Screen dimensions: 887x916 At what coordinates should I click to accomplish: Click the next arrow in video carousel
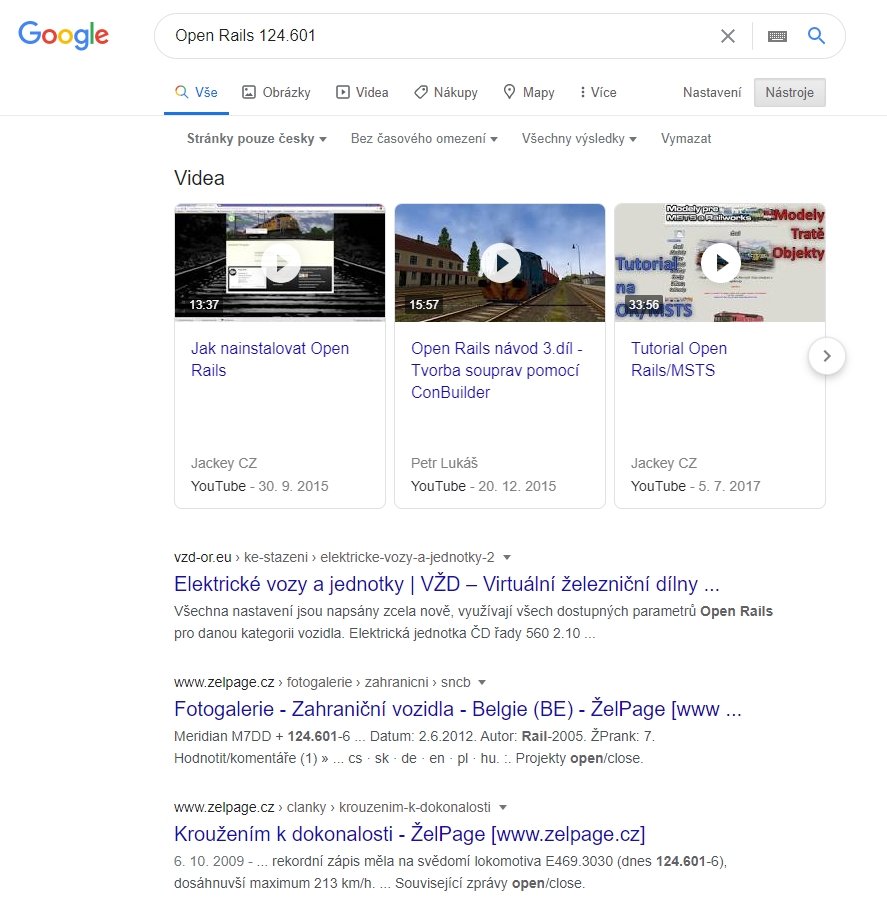(827, 356)
